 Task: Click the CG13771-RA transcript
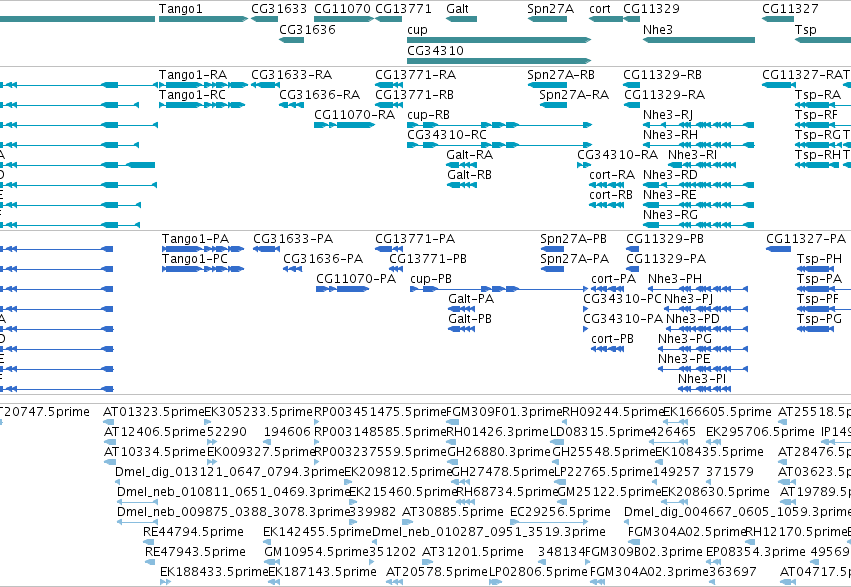pos(389,85)
